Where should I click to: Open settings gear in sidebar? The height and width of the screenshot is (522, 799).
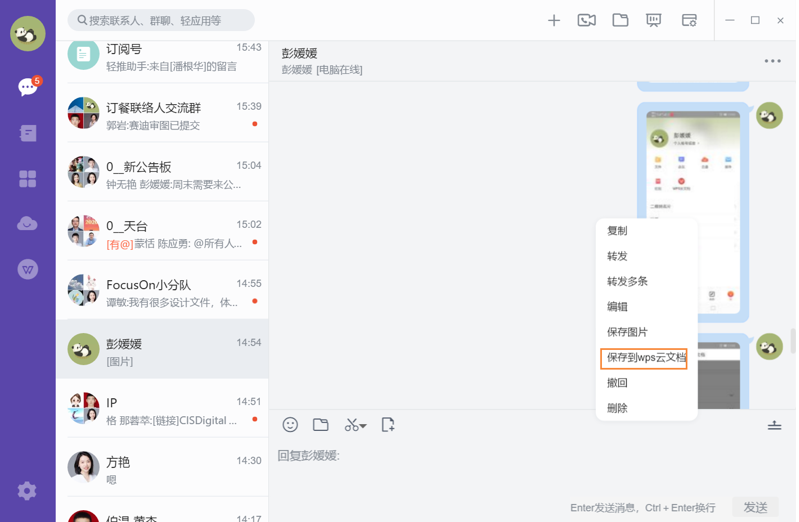pos(27,490)
